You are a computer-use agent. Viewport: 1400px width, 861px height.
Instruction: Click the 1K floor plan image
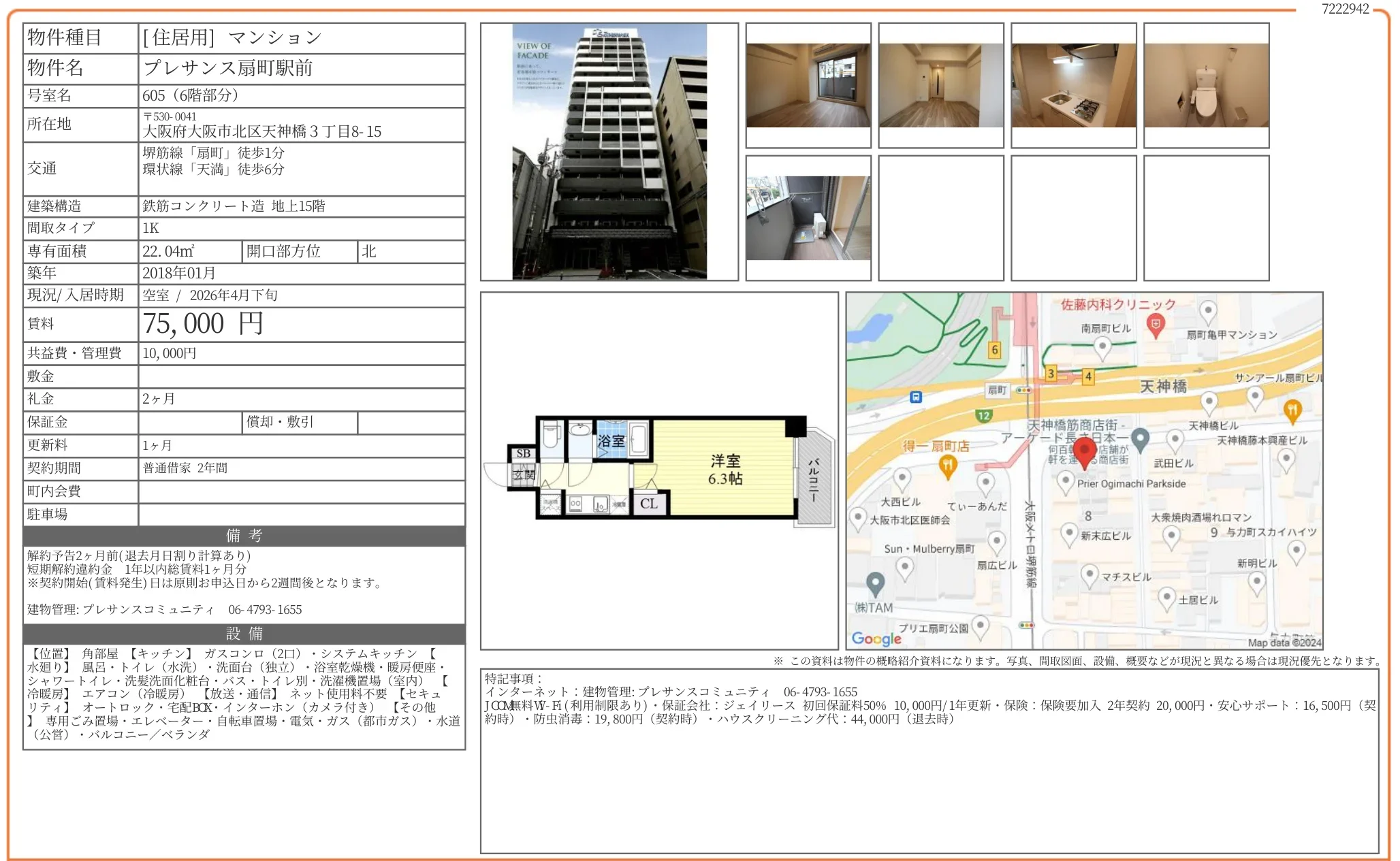pyautogui.click(x=658, y=470)
